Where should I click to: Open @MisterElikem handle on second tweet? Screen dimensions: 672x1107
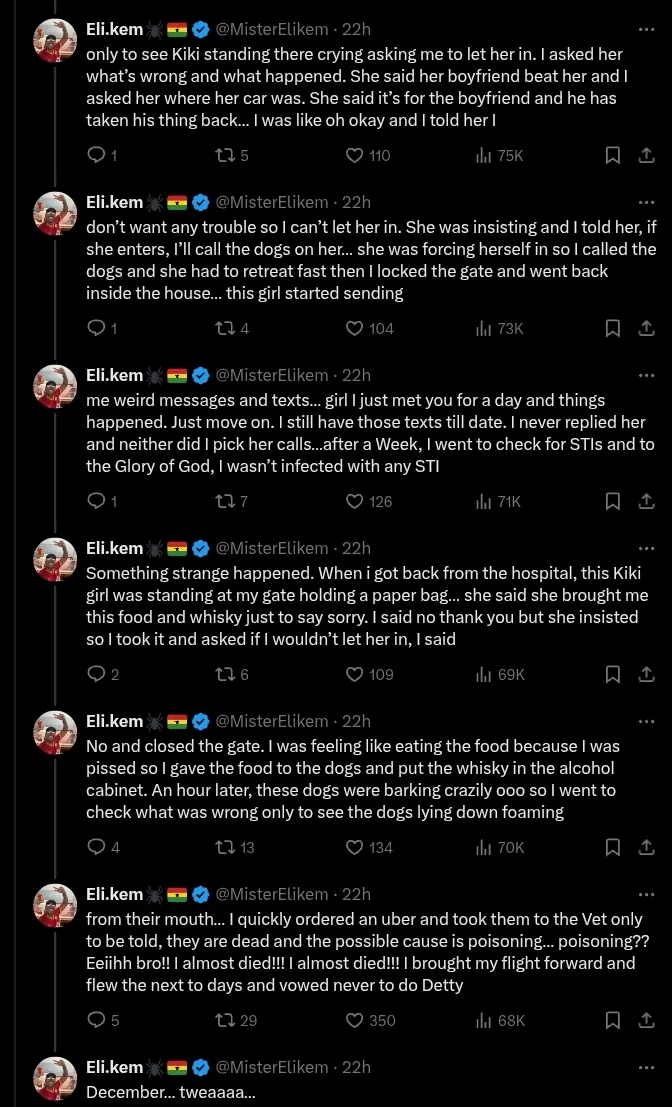tap(271, 202)
